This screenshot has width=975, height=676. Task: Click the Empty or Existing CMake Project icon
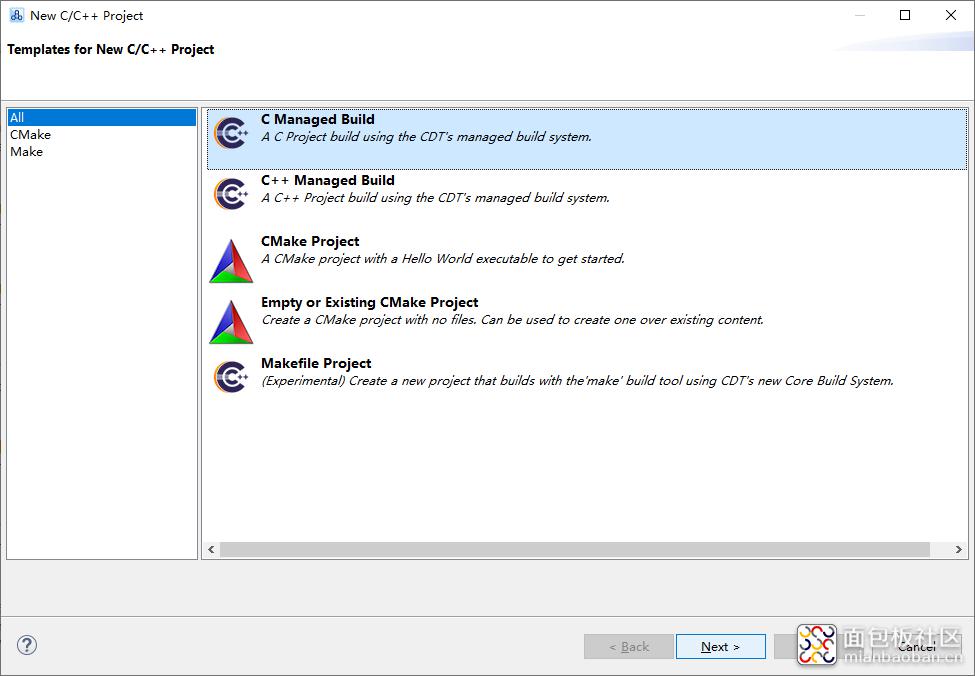tap(231, 322)
